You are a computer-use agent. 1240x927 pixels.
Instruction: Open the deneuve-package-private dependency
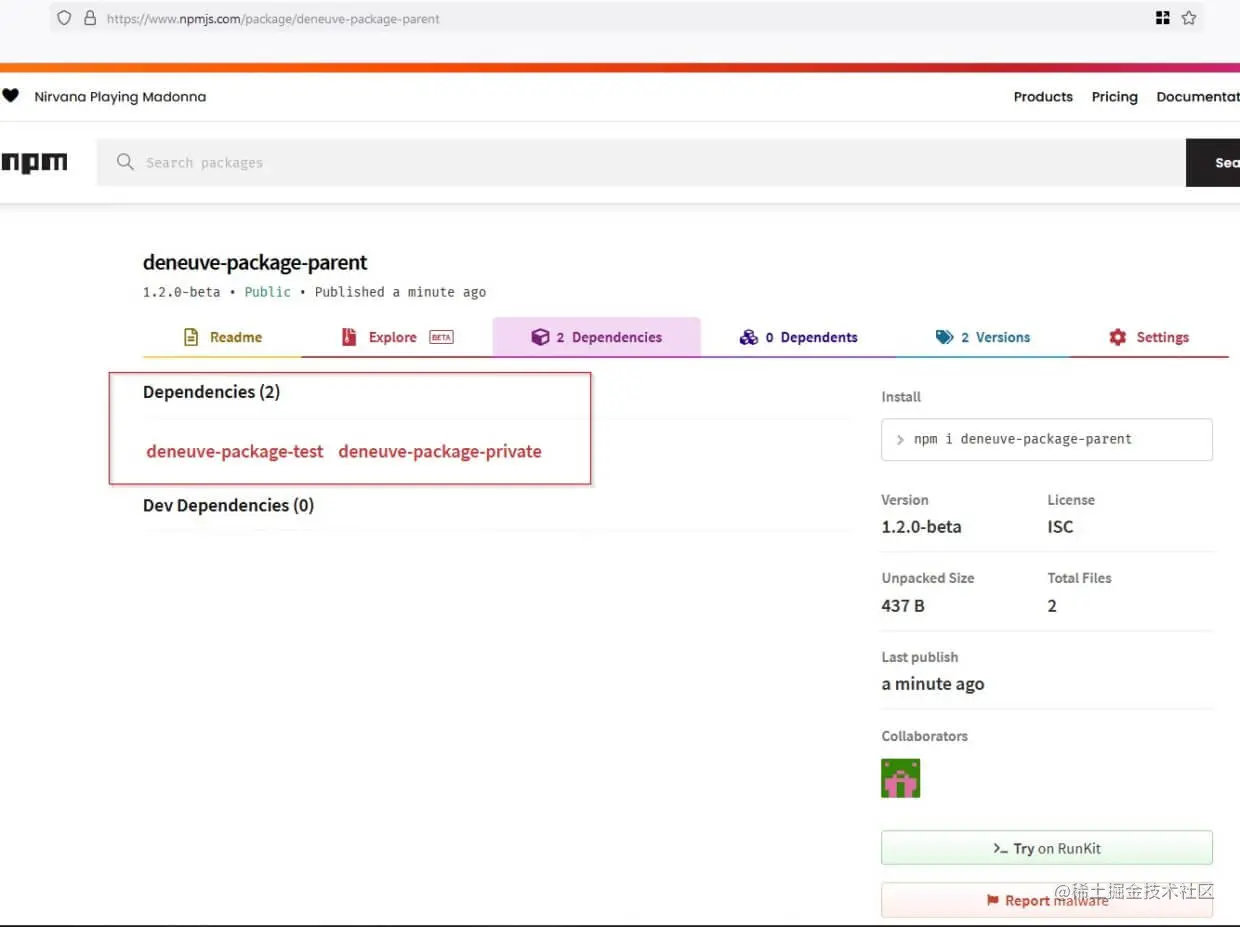(x=439, y=451)
